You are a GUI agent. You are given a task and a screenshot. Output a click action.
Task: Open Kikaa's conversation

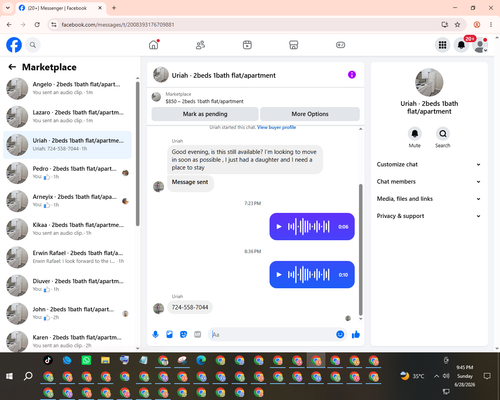point(68,229)
